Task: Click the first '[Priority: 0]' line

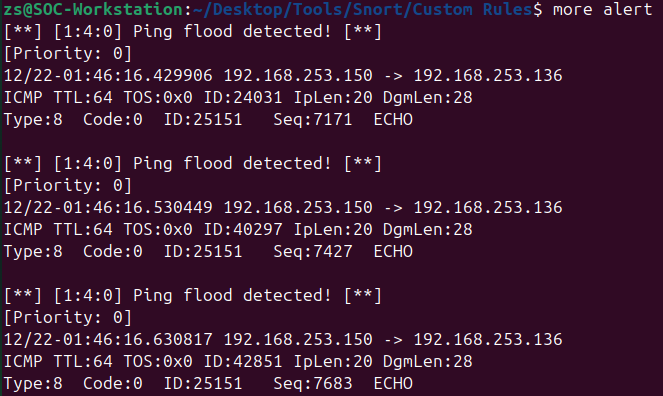Action: coord(68,54)
